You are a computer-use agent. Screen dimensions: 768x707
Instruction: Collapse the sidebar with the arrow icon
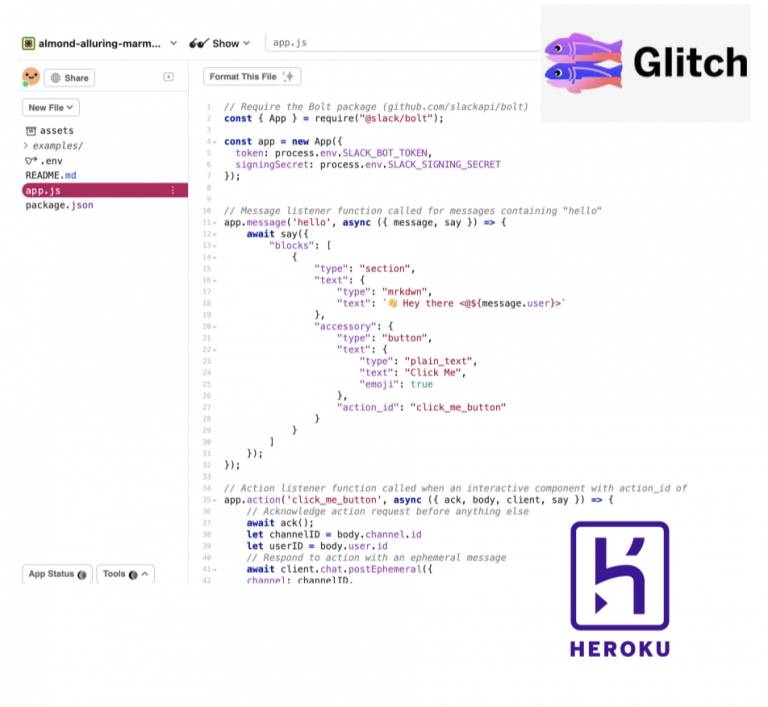168,77
